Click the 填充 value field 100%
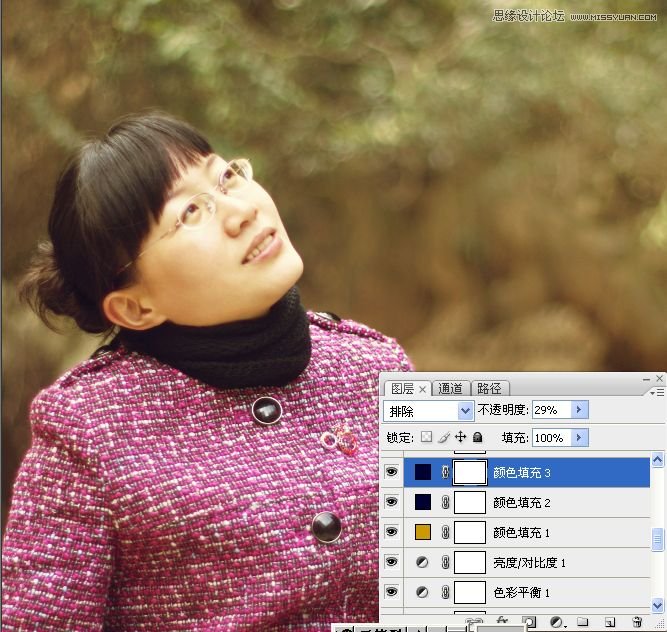This screenshot has width=667, height=632. [x=551, y=438]
